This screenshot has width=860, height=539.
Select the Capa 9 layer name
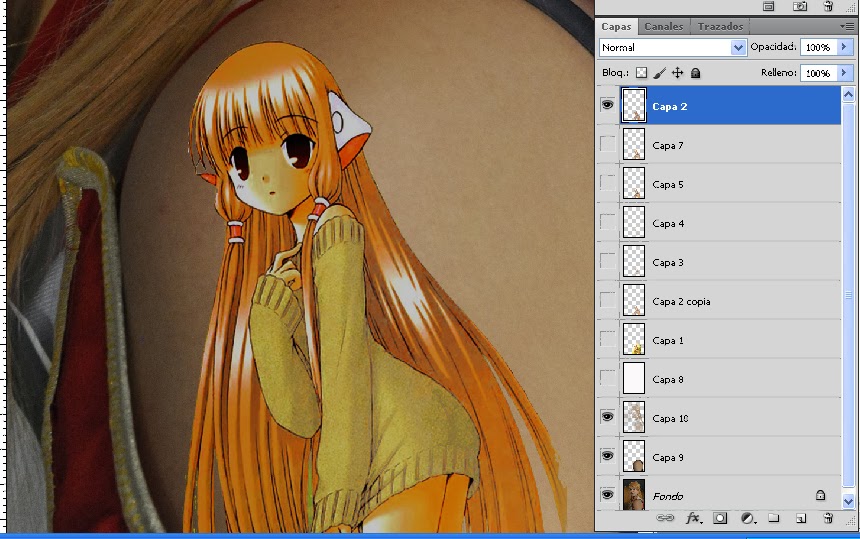point(667,457)
